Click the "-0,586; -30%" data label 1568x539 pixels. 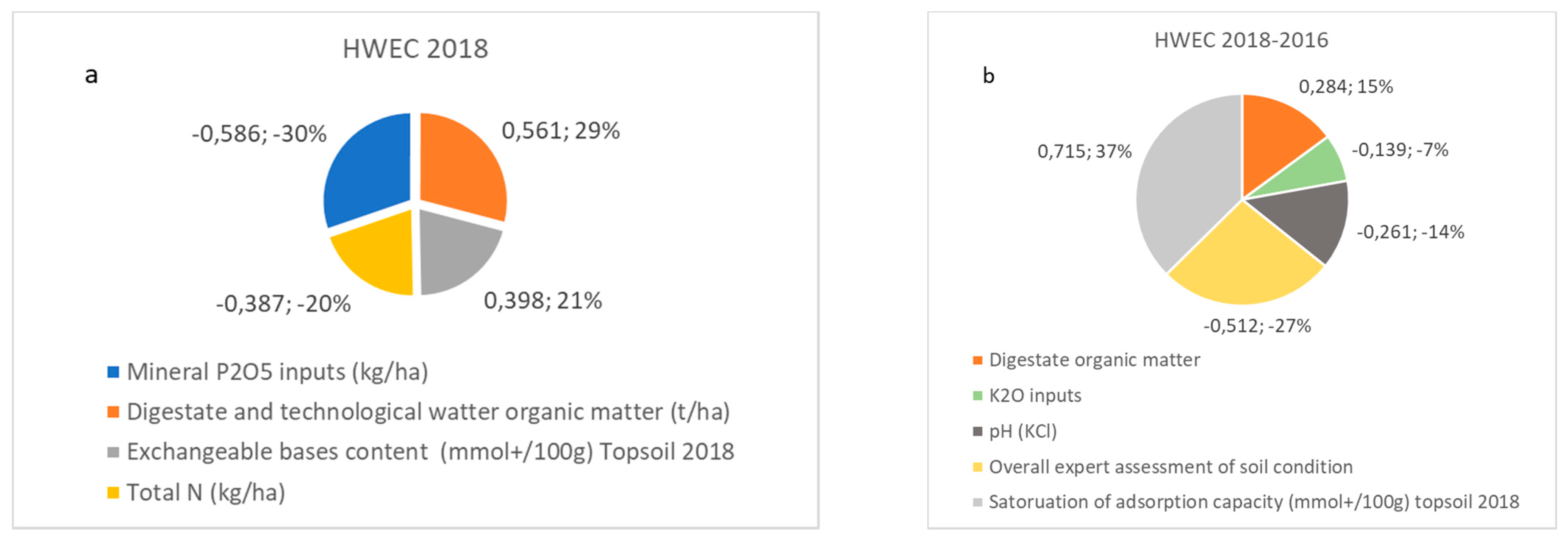click(259, 134)
